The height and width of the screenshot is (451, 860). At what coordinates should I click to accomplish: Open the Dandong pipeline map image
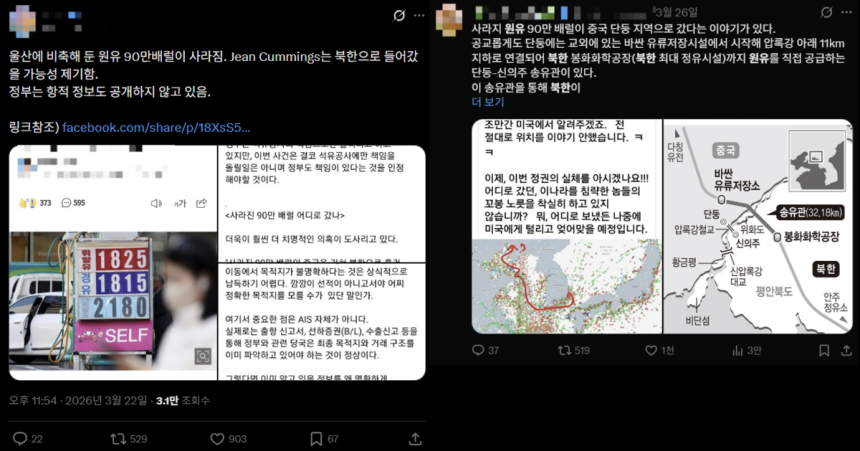[758, 226]
